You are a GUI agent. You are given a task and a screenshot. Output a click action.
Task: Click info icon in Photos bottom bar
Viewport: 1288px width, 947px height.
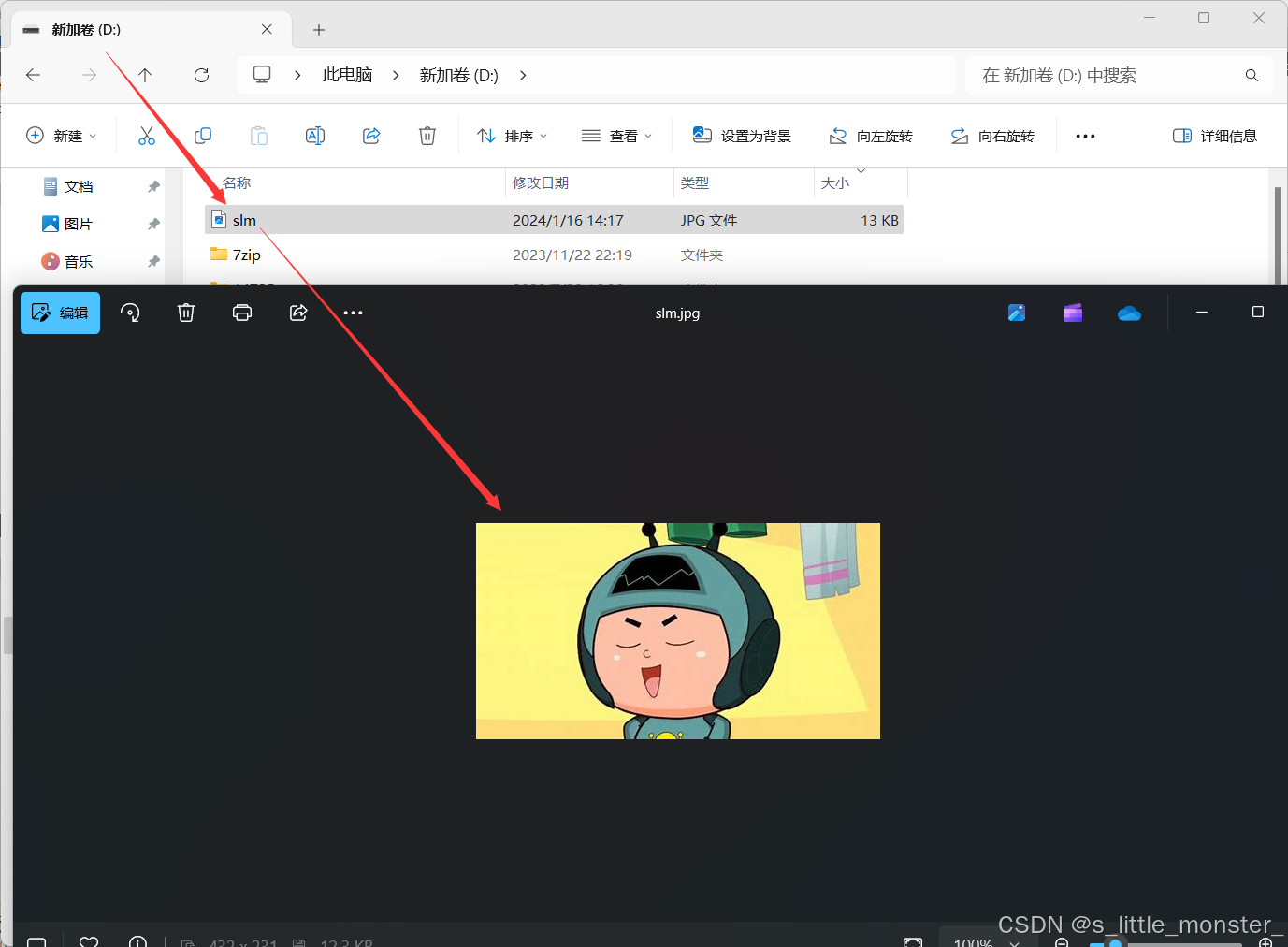pyautogui.click(x=137, y=941)
